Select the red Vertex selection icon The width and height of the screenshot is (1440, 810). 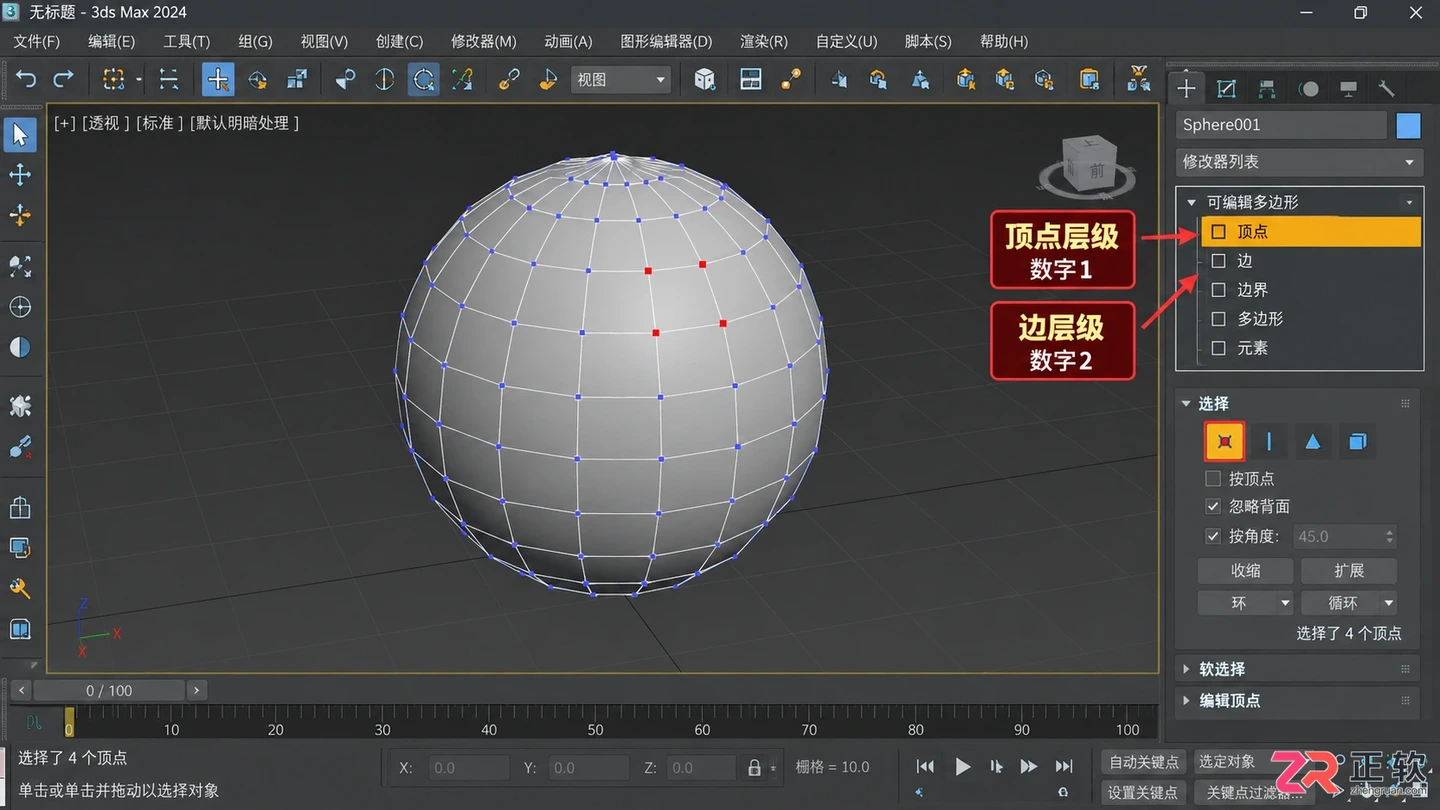click(1224, 441)
